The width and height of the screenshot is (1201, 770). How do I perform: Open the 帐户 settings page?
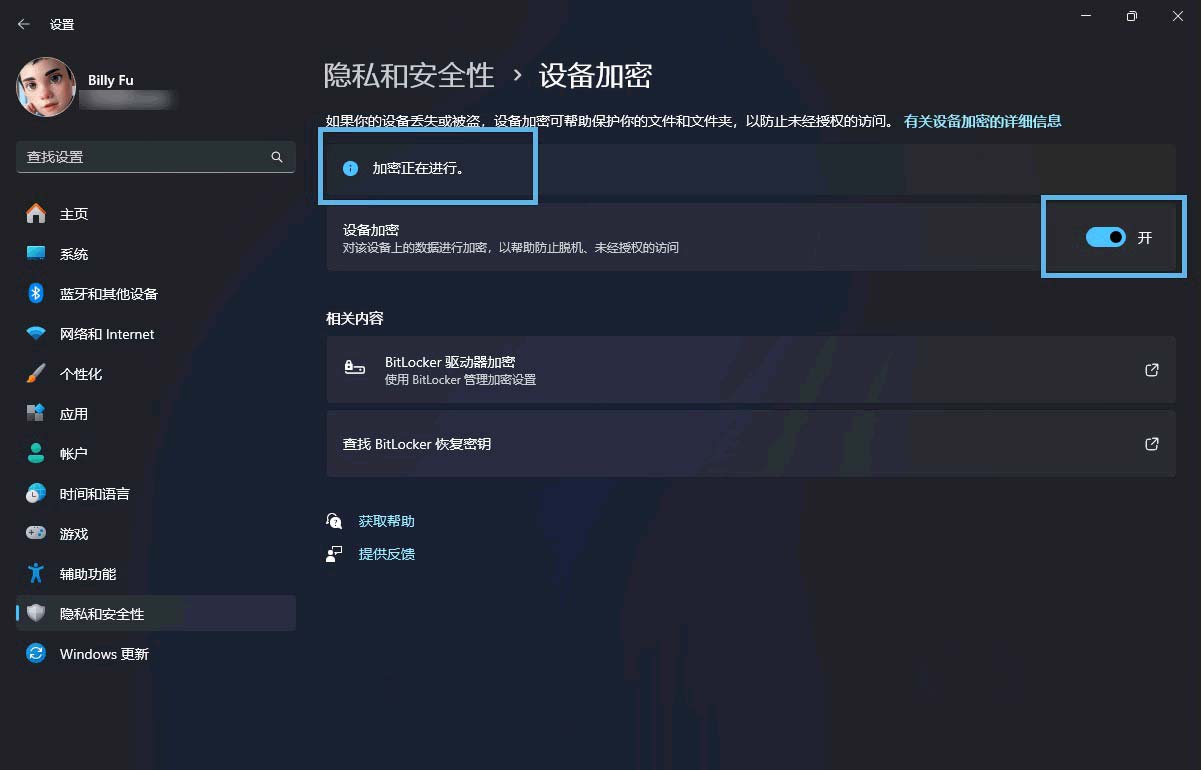click(74, 454)
